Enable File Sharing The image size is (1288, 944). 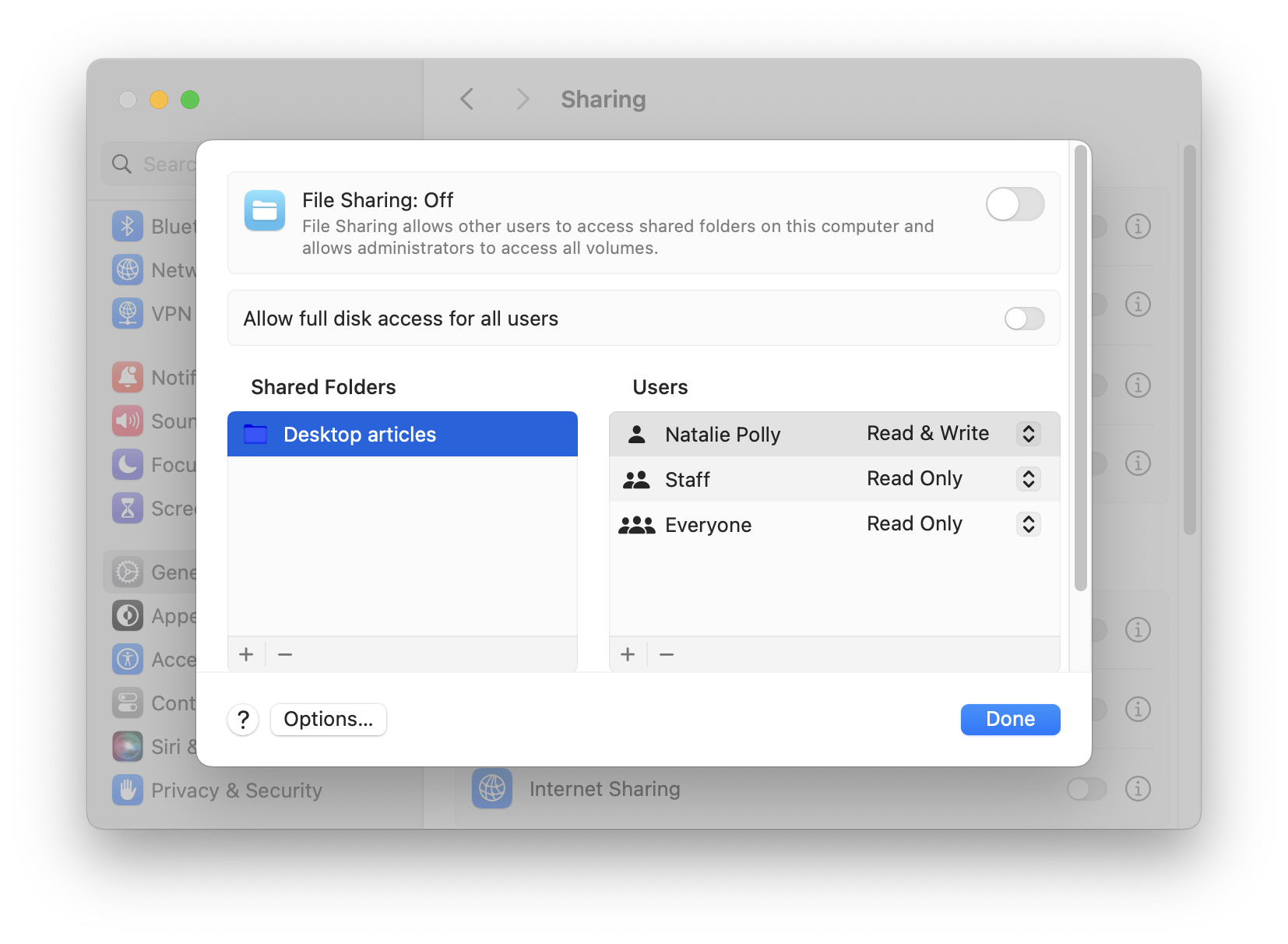coord(1015,204)
